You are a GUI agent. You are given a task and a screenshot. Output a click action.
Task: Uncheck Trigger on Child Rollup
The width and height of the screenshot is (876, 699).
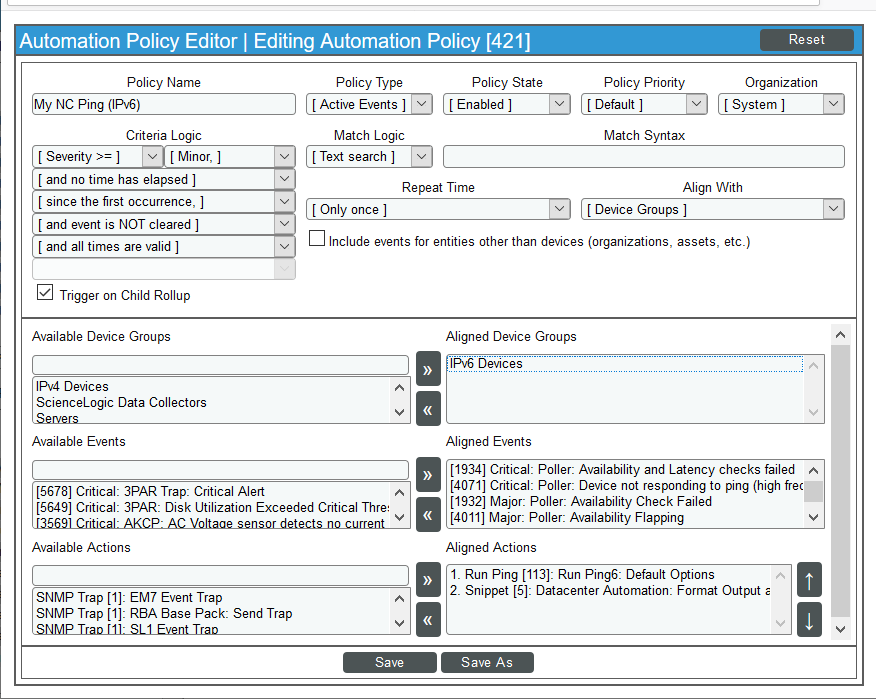tap(45, 294)
